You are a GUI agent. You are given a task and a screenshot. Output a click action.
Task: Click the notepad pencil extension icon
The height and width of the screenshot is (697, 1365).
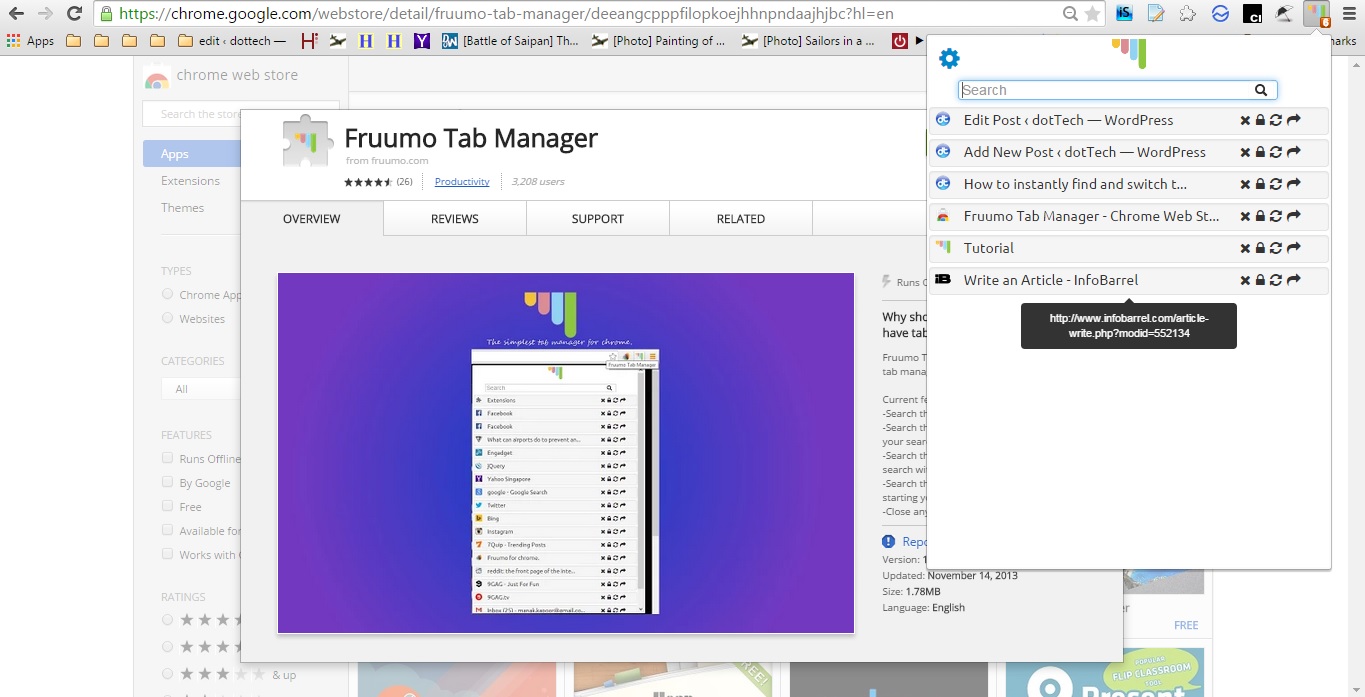(1156, 14)
